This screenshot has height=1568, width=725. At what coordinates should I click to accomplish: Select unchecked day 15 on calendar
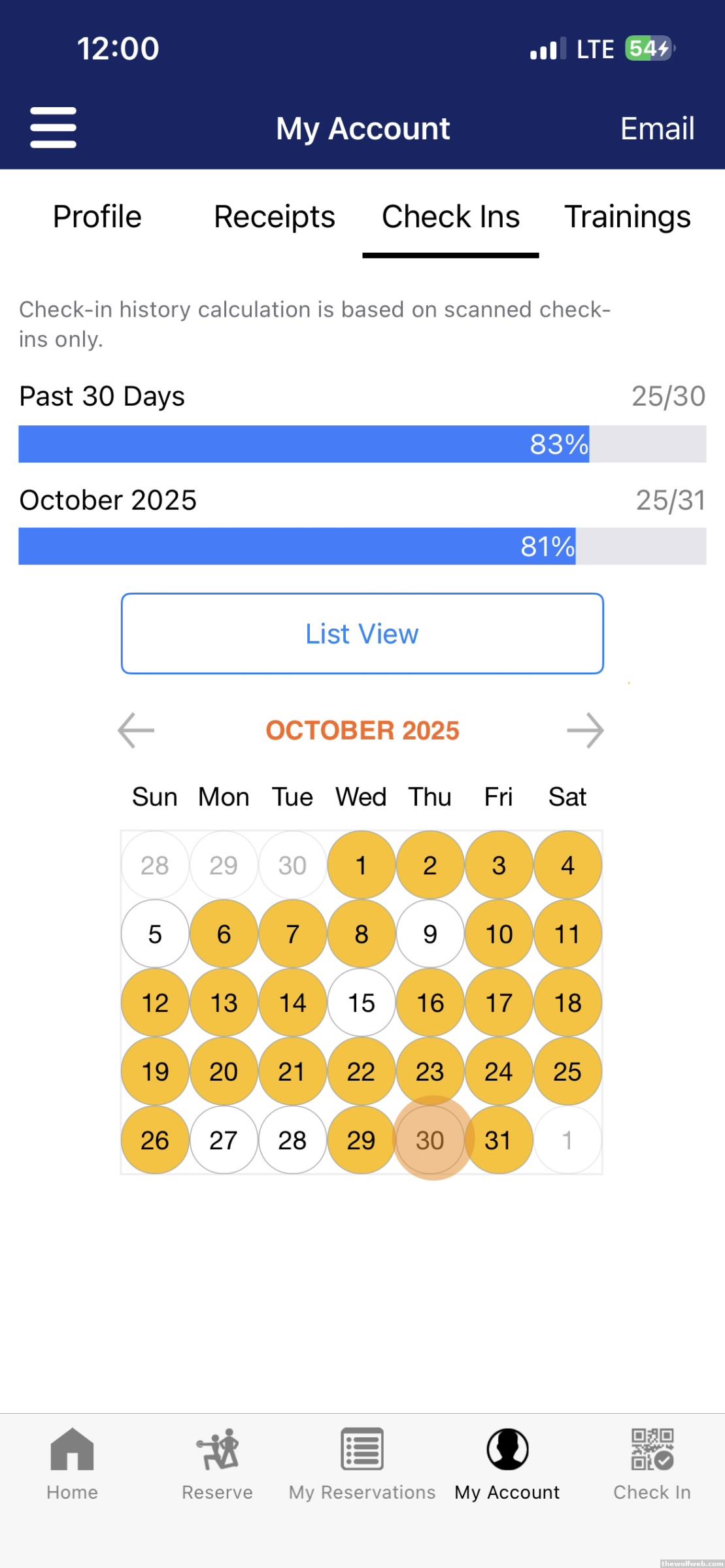(362, 1003)
